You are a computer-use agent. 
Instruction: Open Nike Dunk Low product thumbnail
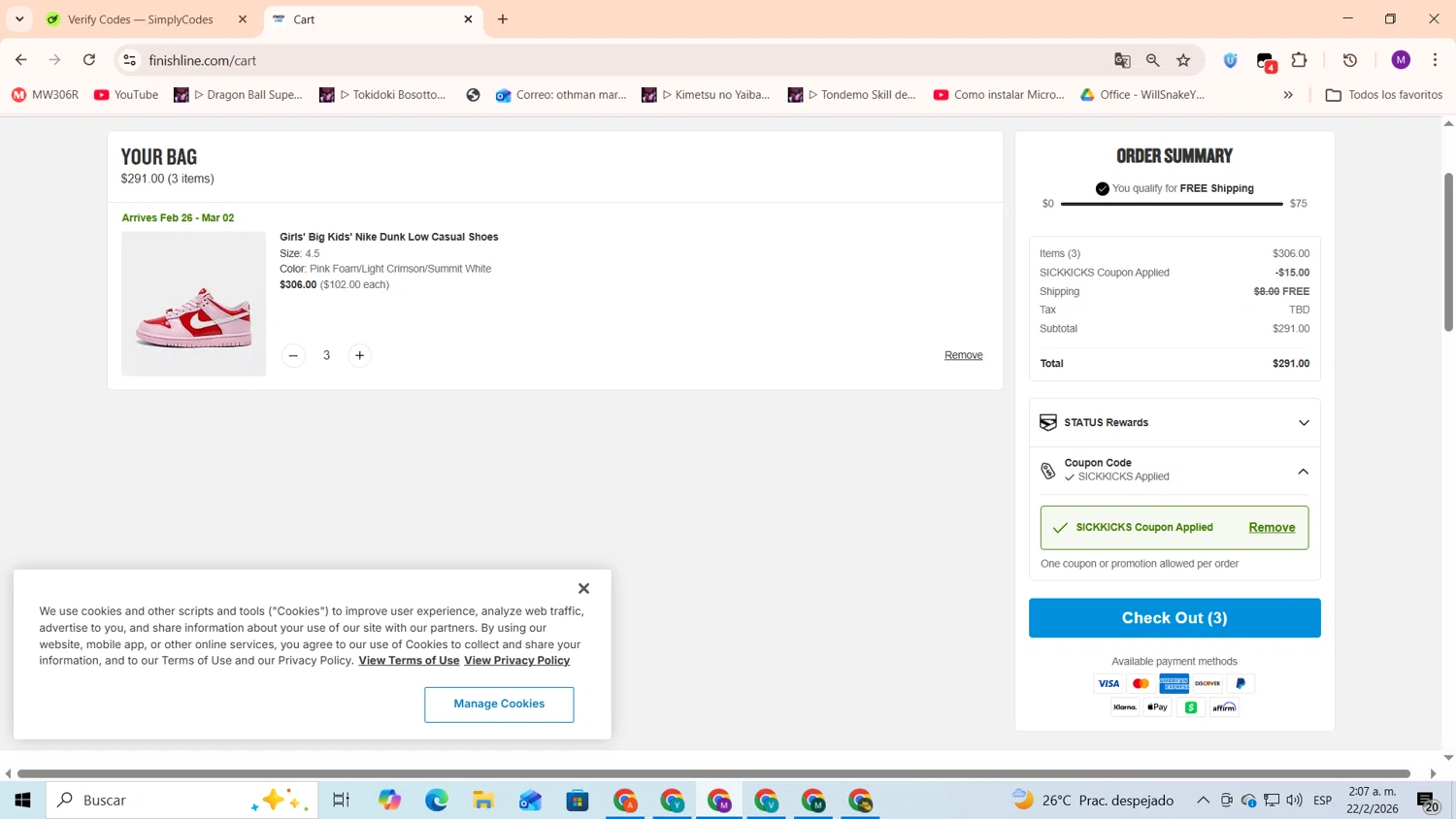tap(193, 304)
